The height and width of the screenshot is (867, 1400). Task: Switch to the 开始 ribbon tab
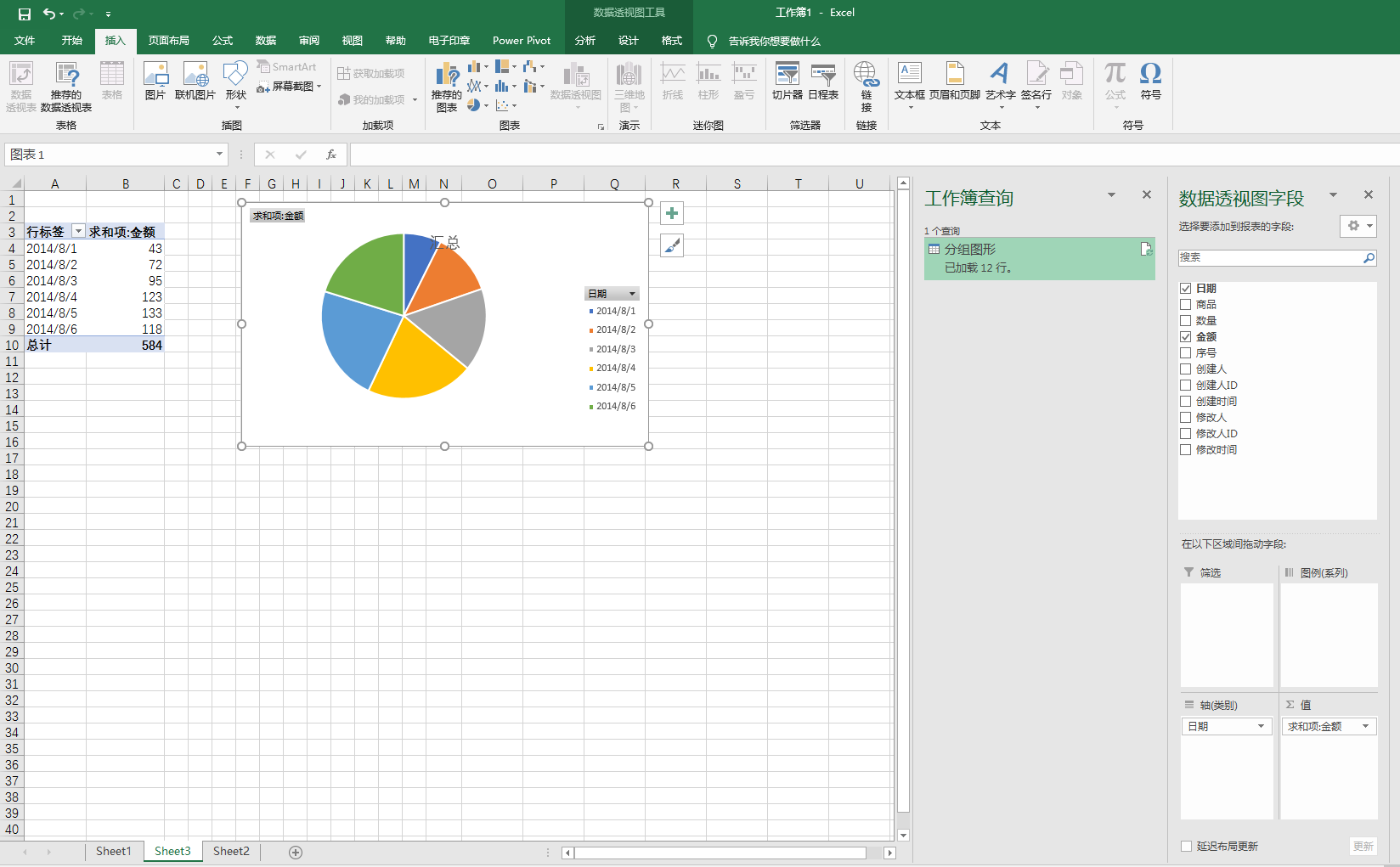point(72,41)
